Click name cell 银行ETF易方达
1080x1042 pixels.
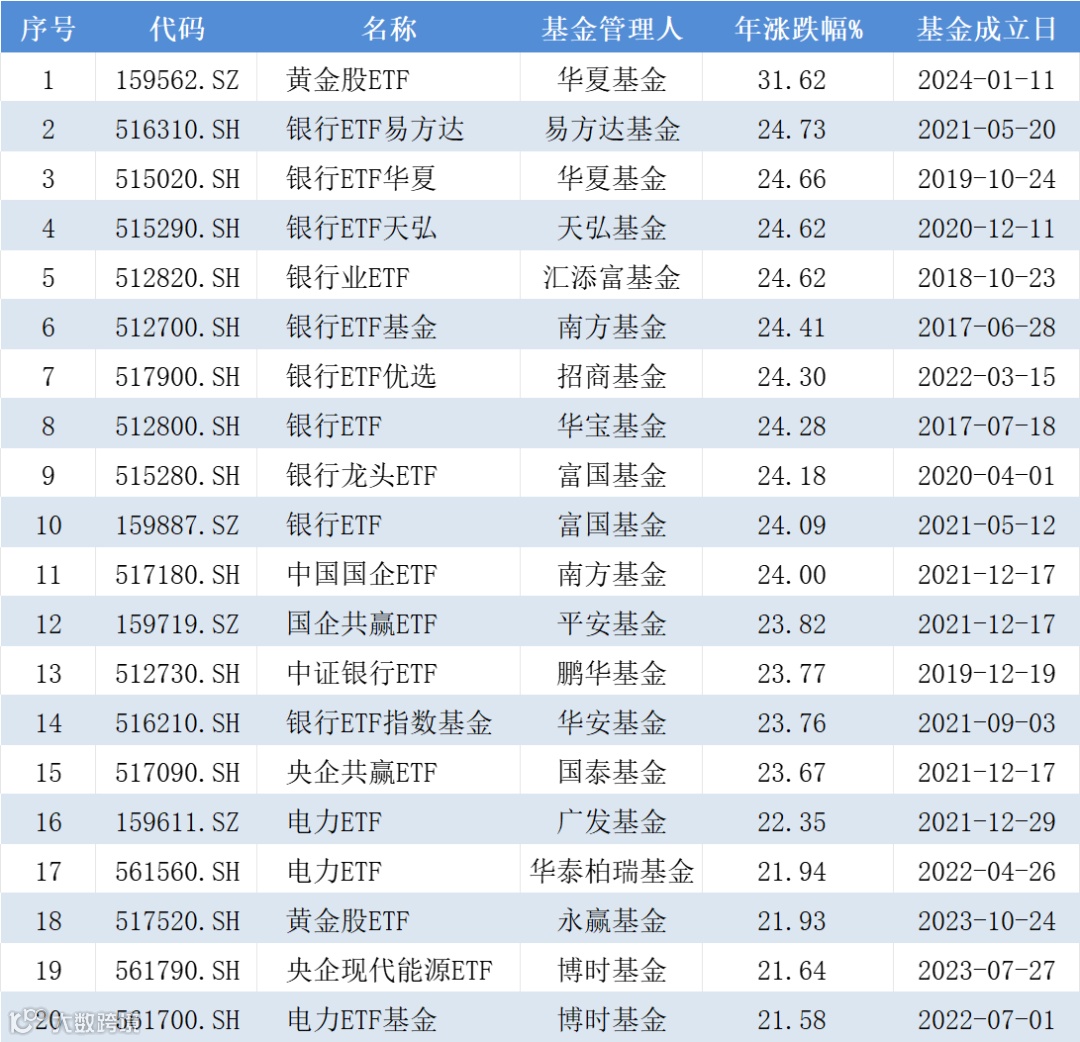point(375,129)
